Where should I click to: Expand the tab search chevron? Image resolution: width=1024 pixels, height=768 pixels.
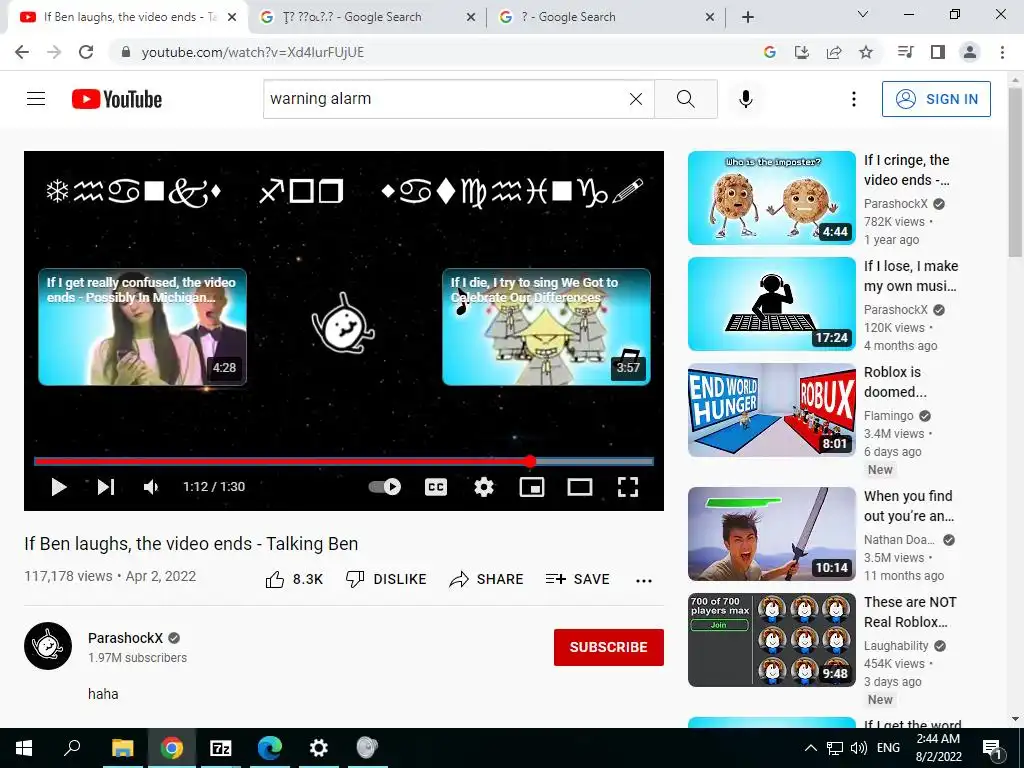[863, 14]
